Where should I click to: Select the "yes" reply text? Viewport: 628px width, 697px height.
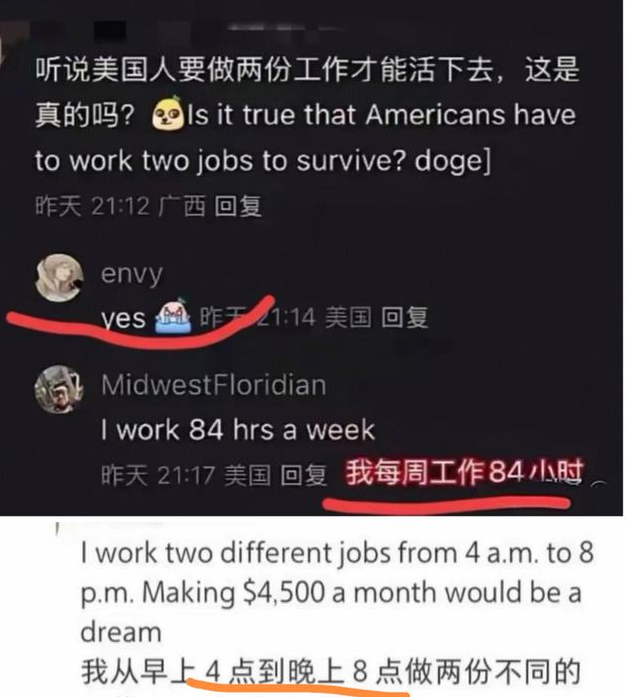123,319
